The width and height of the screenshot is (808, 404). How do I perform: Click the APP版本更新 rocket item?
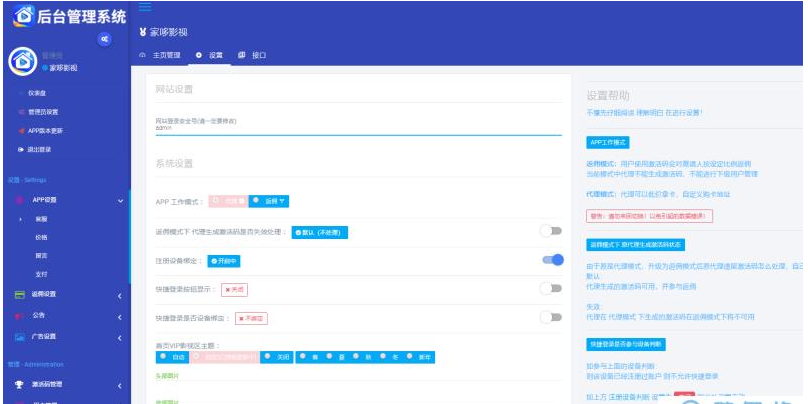click(44, 130)
